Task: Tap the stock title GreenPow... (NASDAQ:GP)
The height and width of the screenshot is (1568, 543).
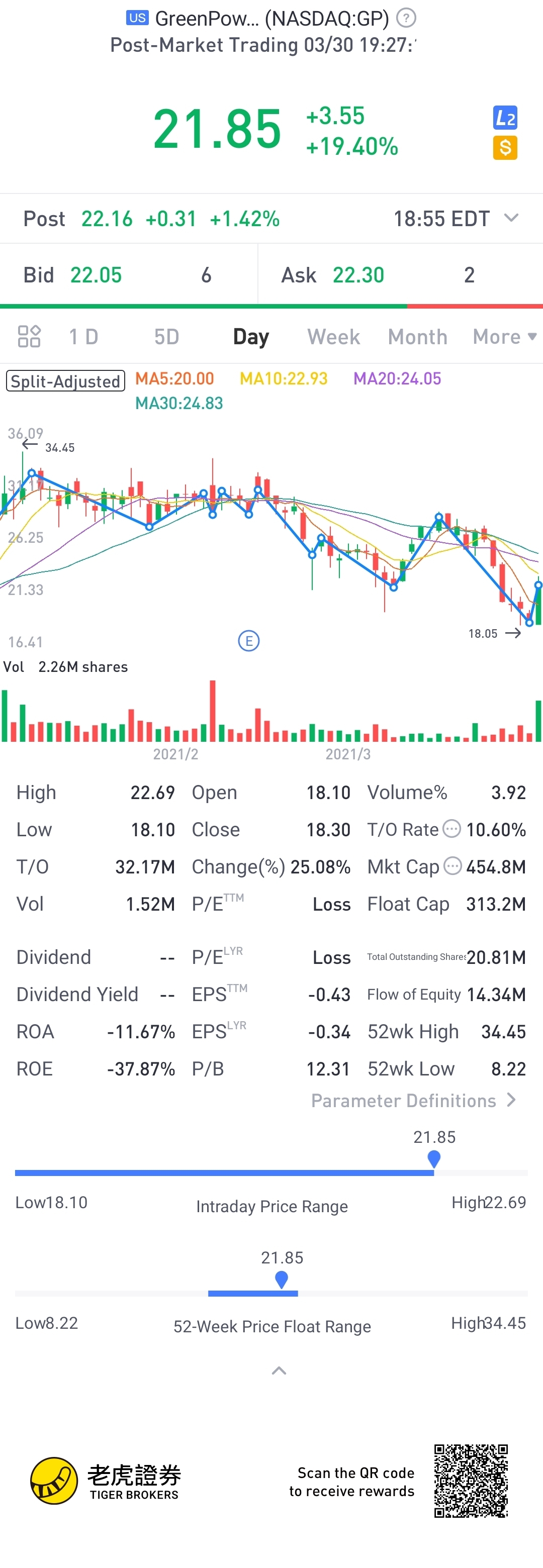Action: [272, 18]
